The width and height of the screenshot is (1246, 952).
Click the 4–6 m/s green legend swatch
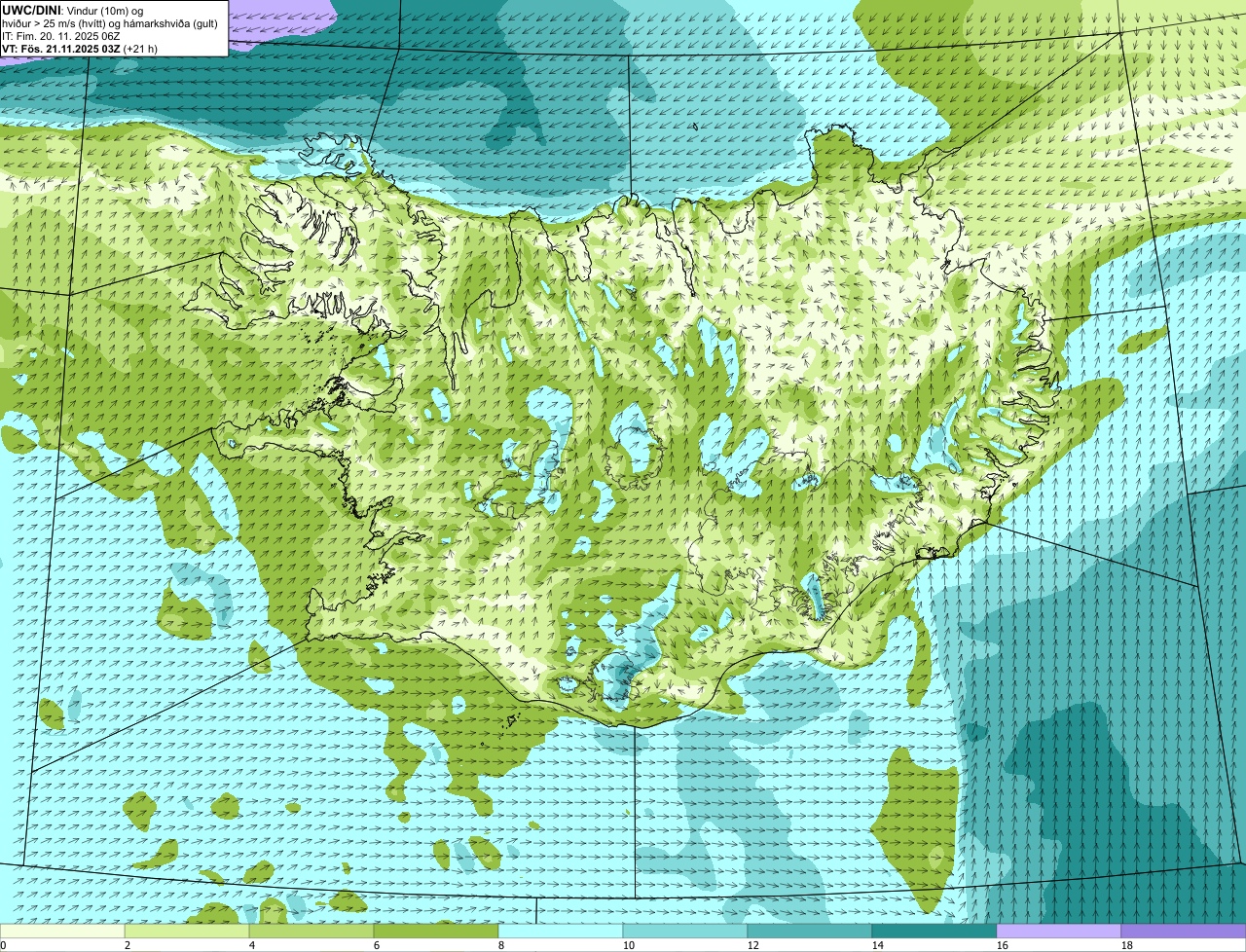[x=311, y=931]
